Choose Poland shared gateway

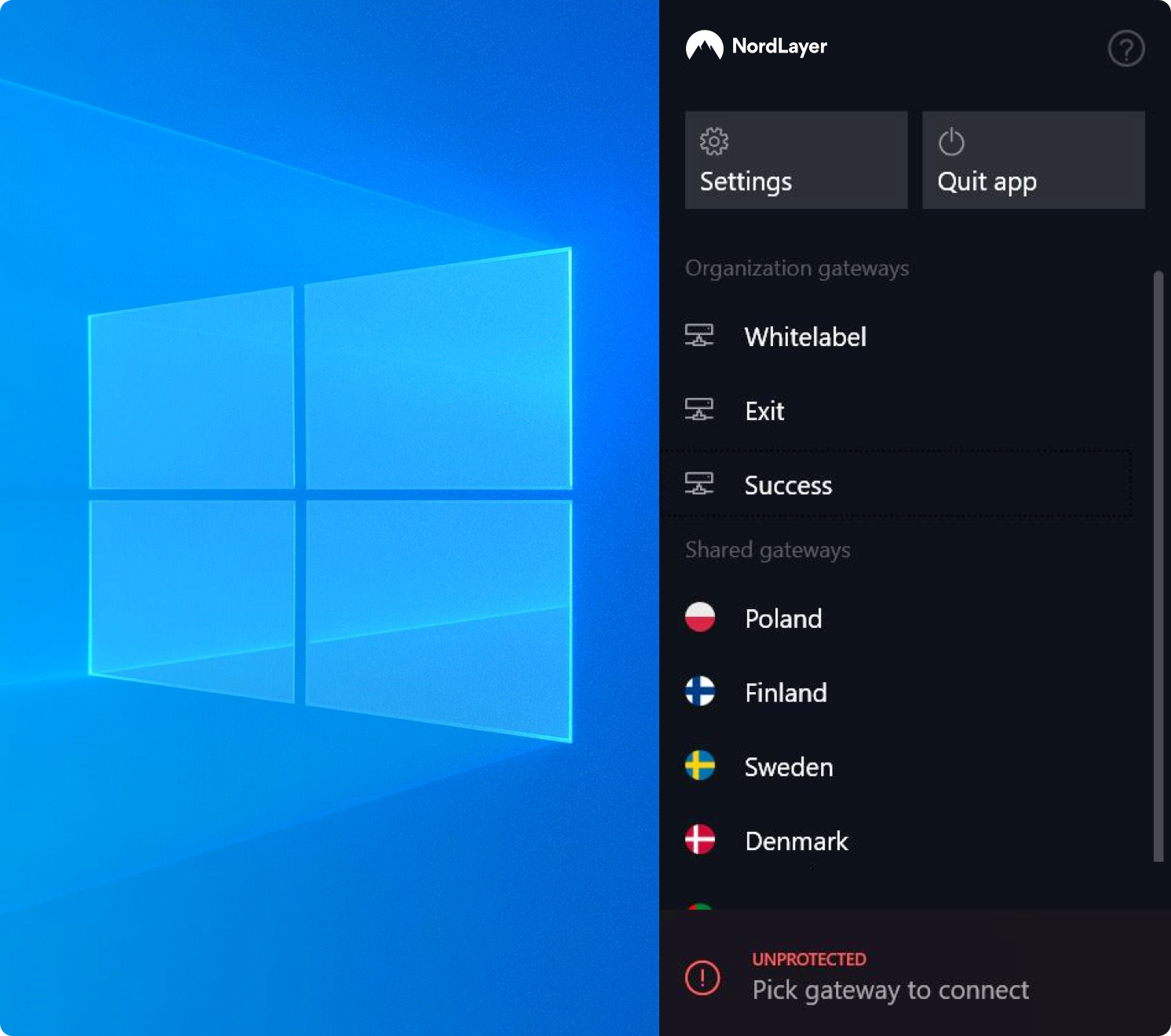click(783, 618)
